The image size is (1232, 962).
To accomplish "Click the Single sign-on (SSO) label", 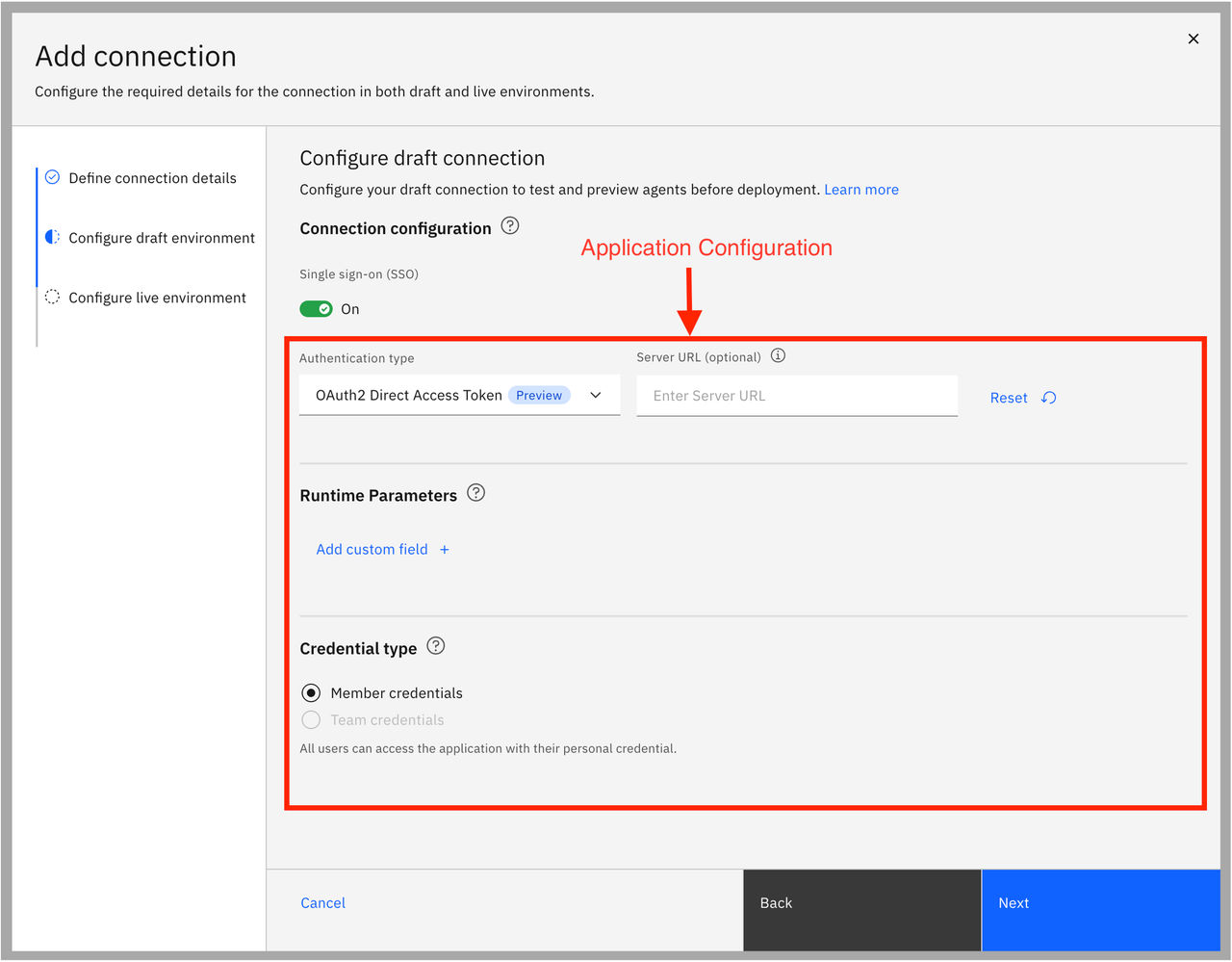I will click(x=359, y=274).
